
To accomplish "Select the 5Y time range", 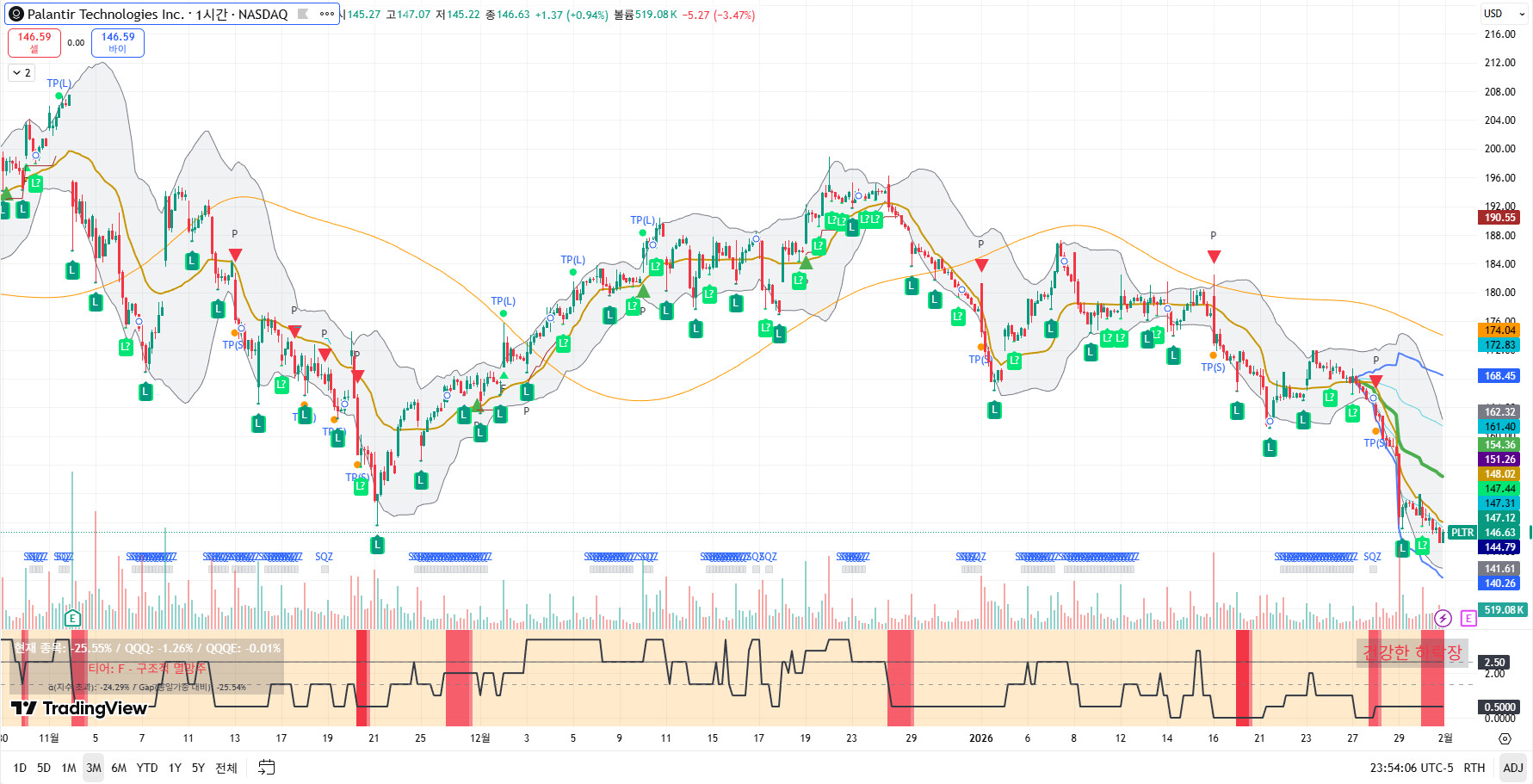I will tap(198, 768).
